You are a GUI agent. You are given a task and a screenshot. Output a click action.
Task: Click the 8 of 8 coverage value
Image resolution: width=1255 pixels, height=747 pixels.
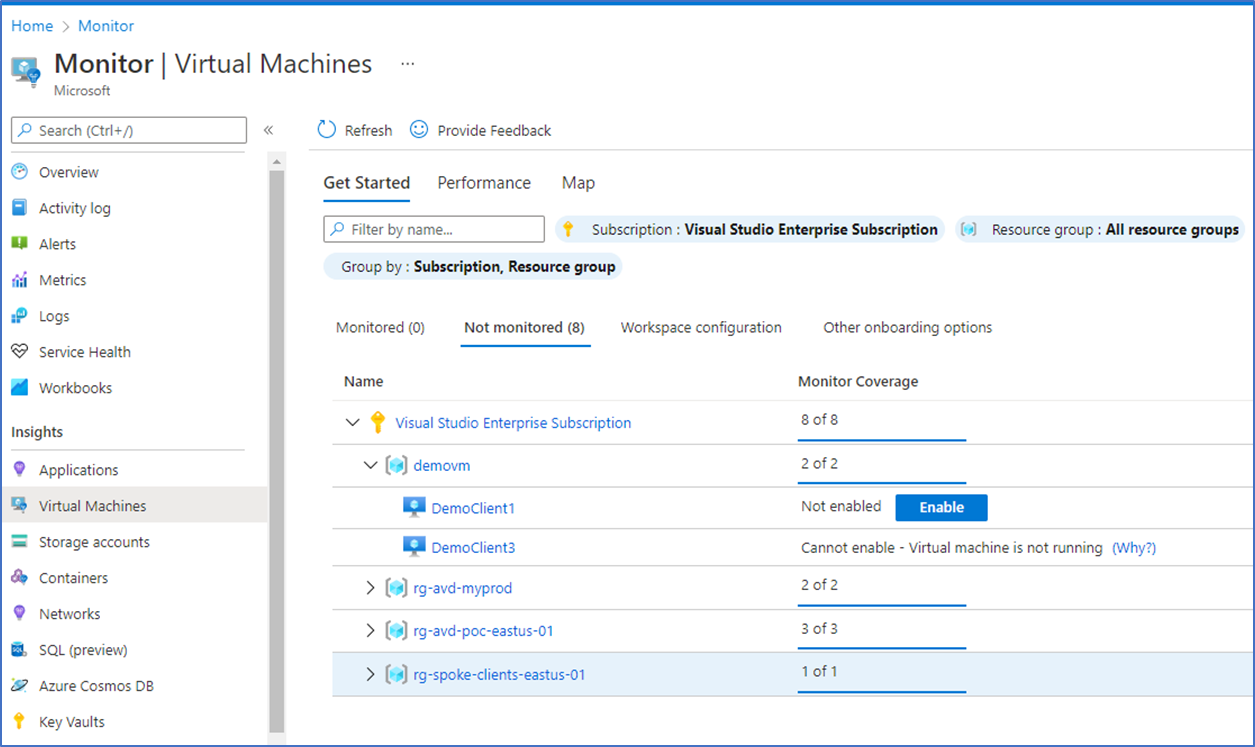pos(819,420)
